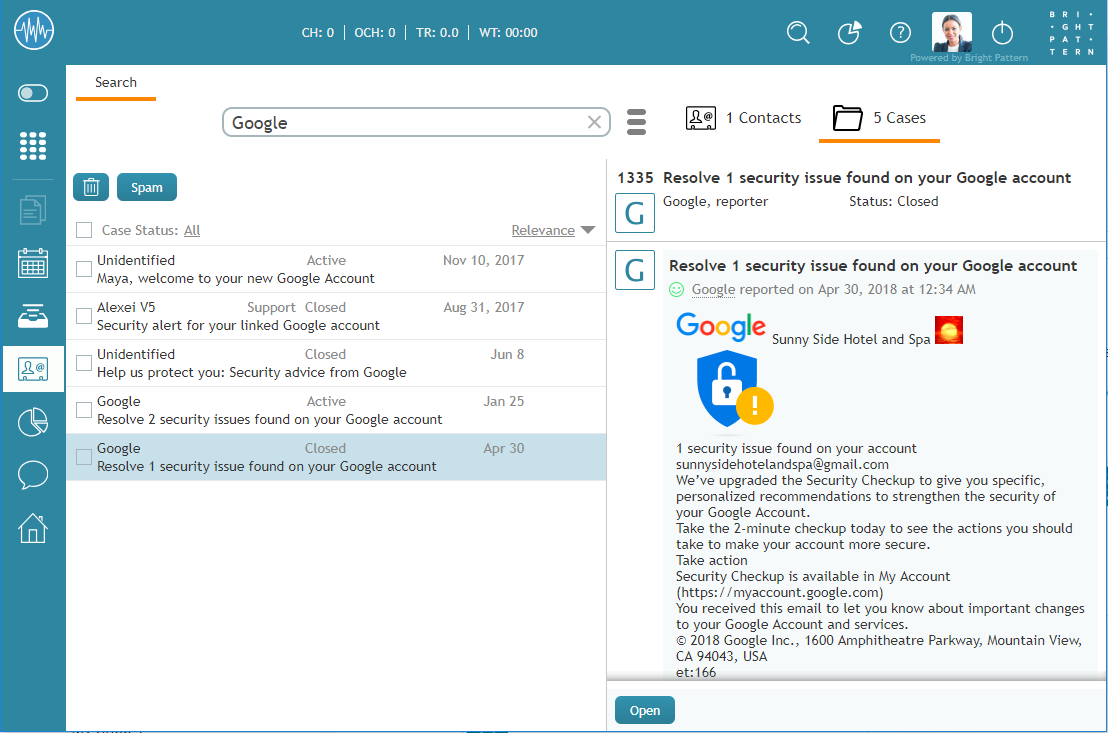Click the 'Status: Closed' case header text

point(893,201)
